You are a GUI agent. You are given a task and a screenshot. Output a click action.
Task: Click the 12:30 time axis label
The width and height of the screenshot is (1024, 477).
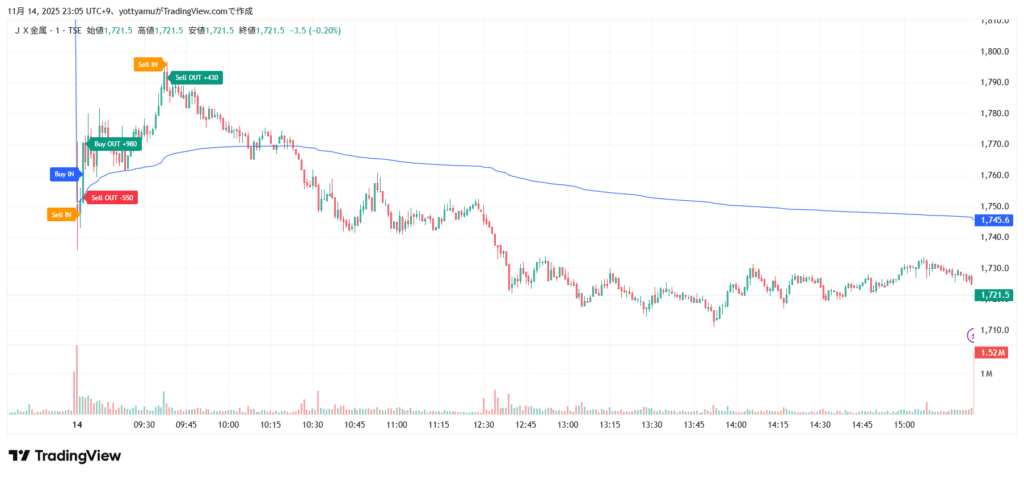coord(484,425)
